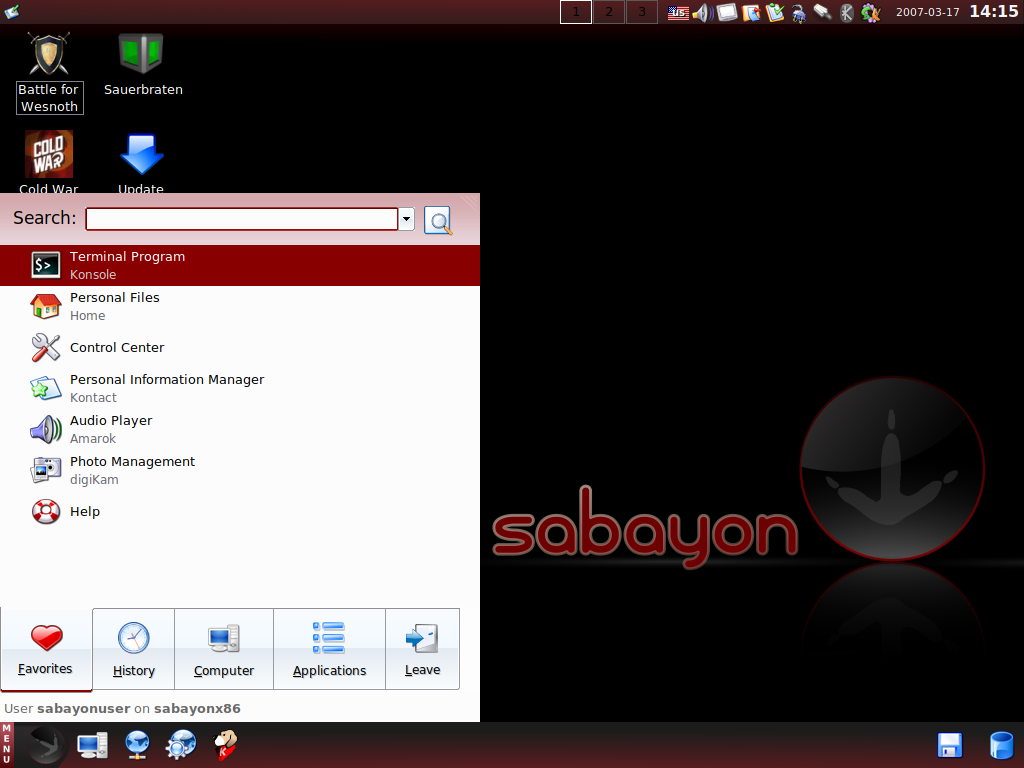Click the display screen tray icon

point(727,12)
